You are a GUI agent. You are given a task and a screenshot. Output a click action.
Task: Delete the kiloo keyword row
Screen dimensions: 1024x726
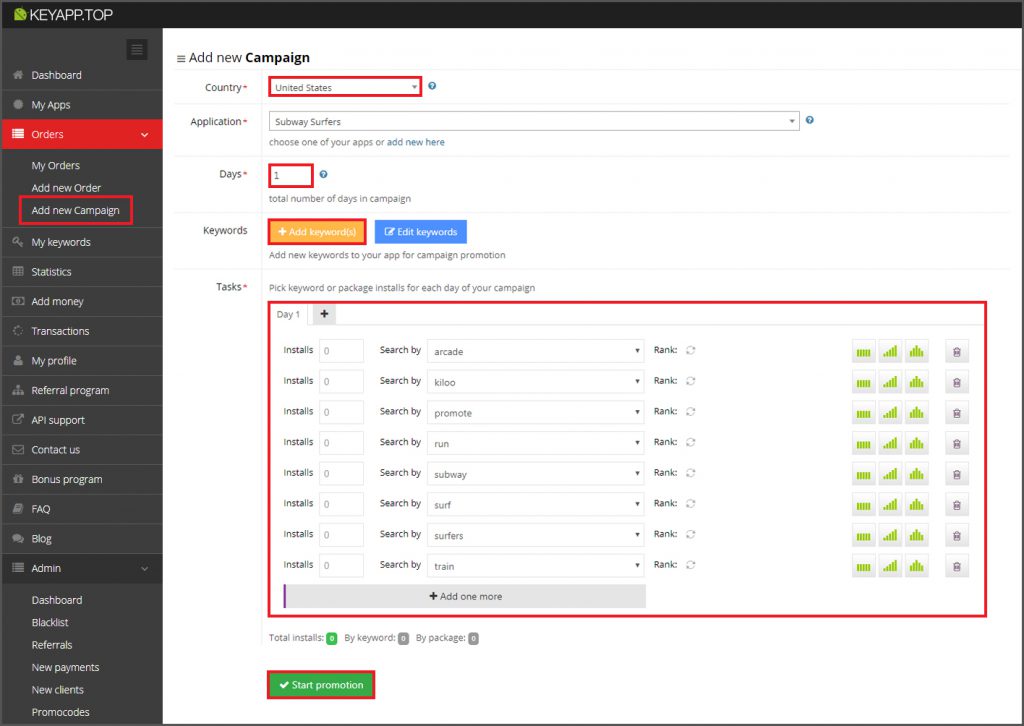[957, 383]
